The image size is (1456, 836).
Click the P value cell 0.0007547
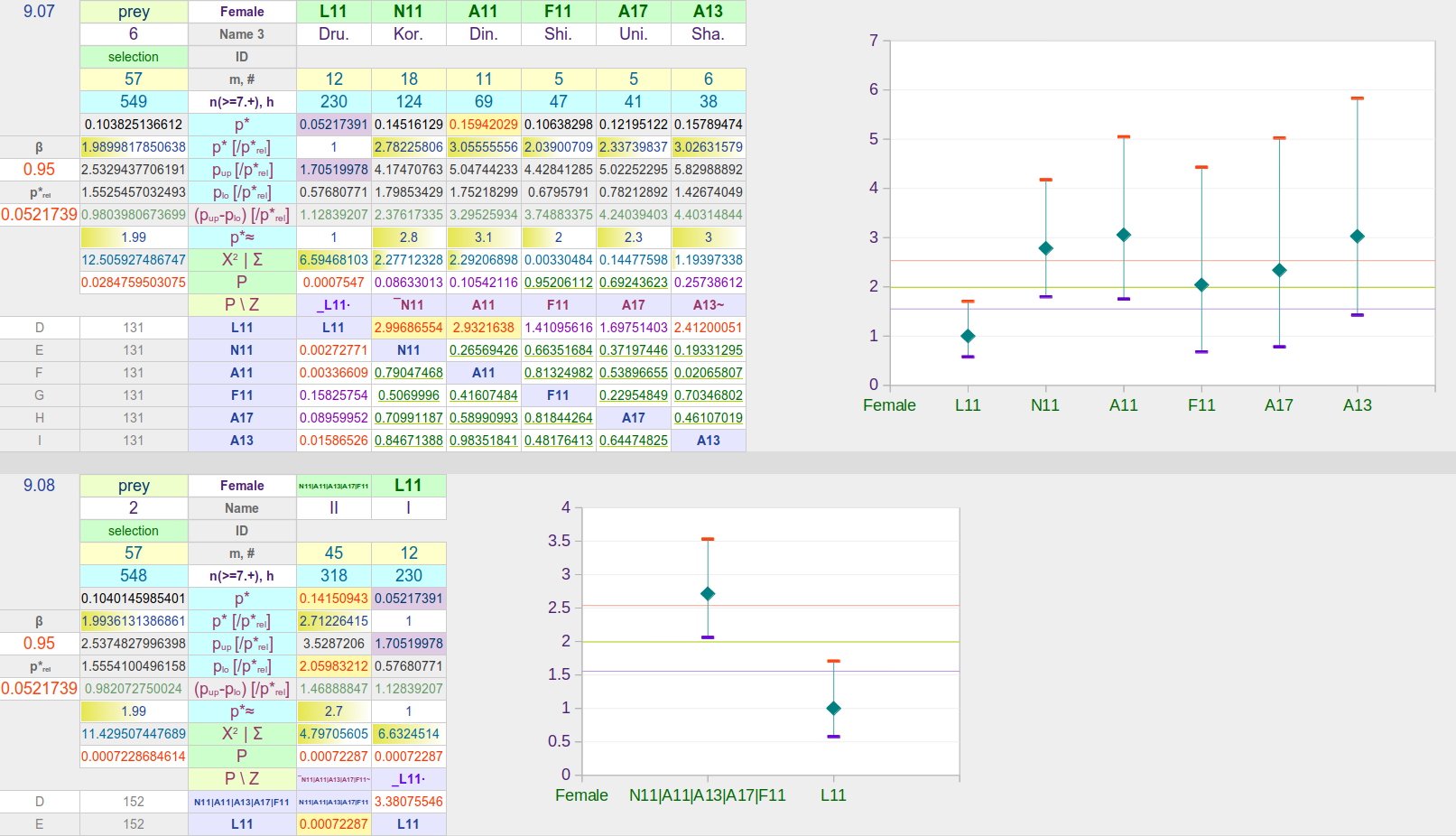tap(333, 283)
